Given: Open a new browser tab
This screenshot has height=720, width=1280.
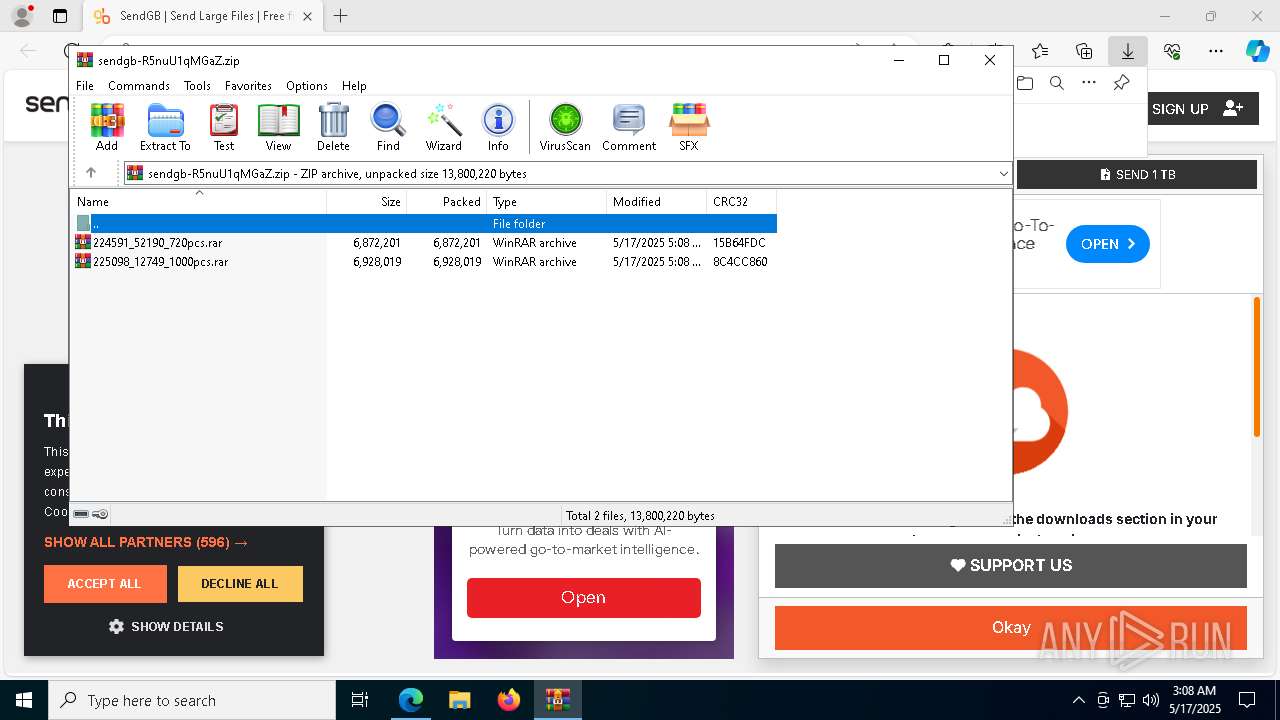Looking at the screenshot, I should [x=341, y=16].
